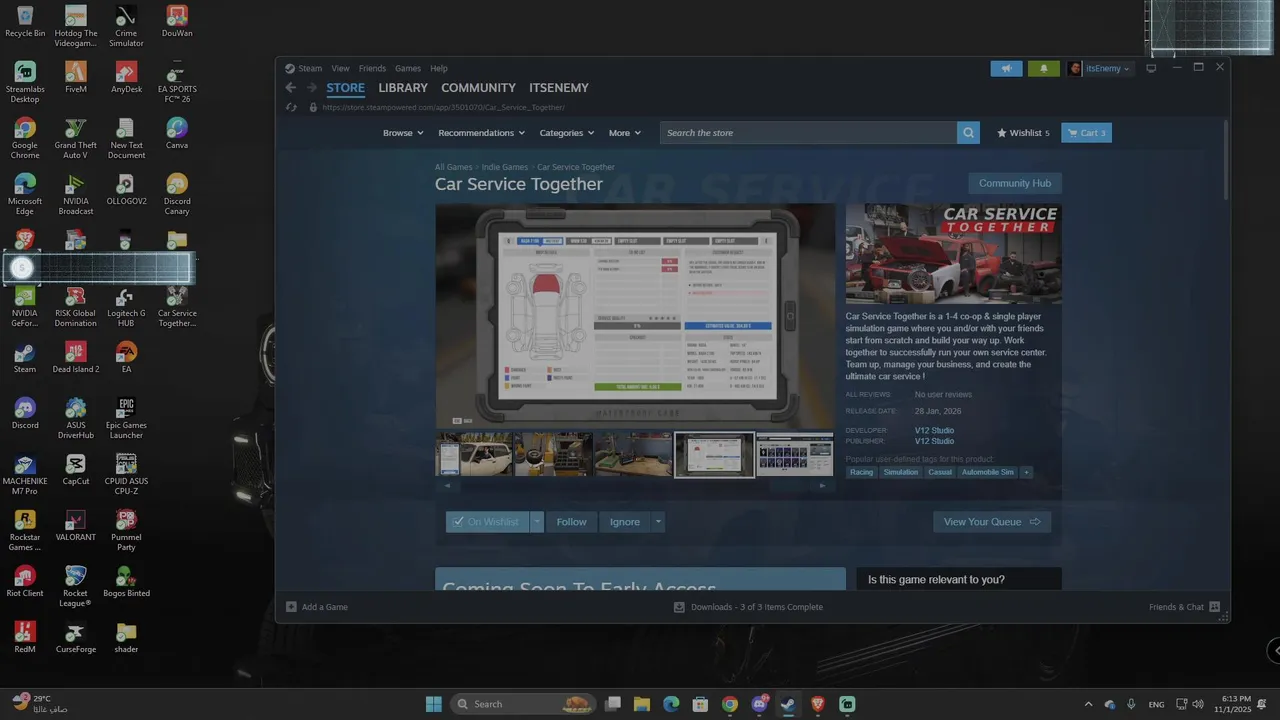Open the Cart 3 button
Viewport: 1280px width, 720px height.
1086,133
